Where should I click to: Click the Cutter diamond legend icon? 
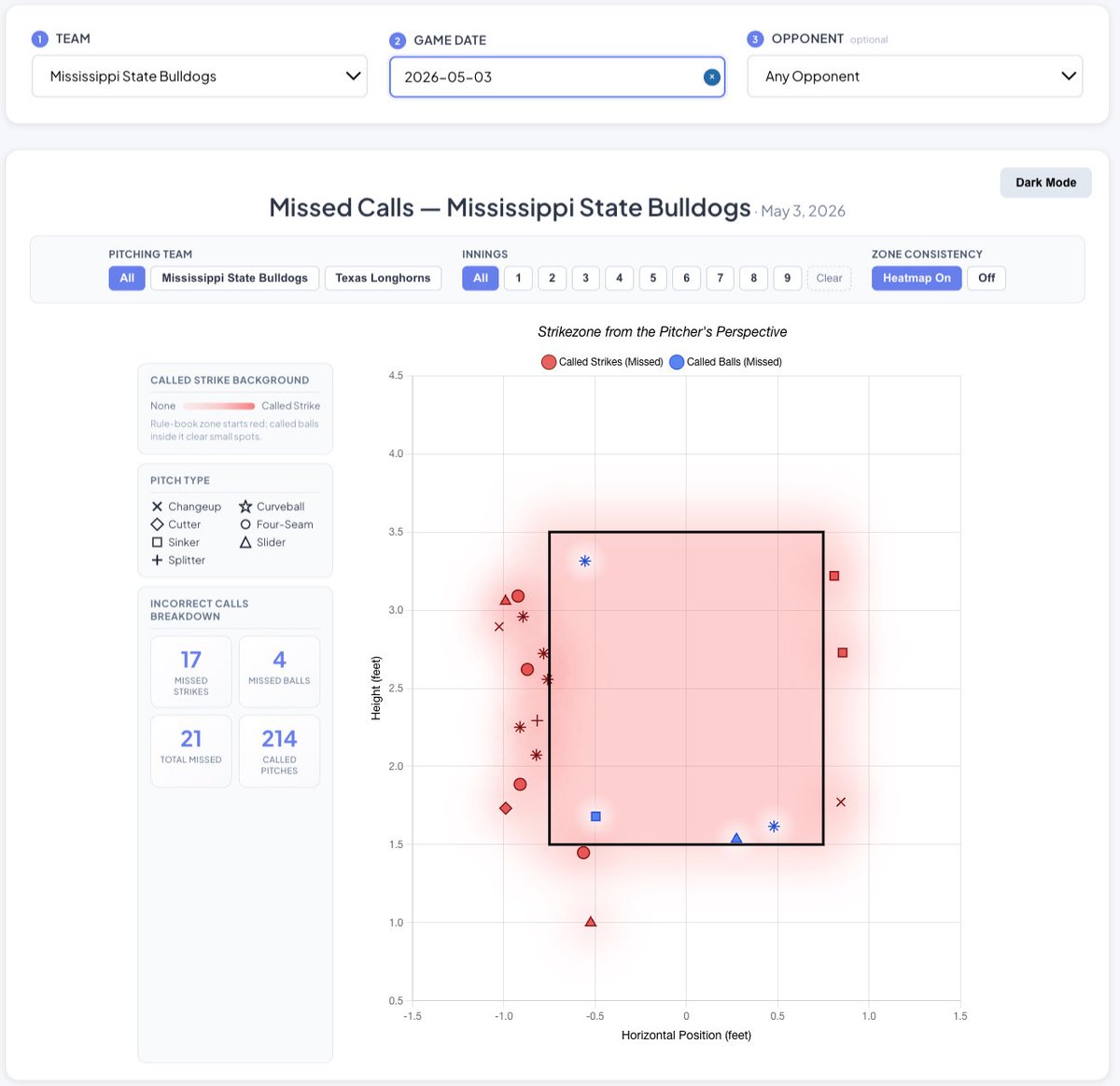coord(157,524)
